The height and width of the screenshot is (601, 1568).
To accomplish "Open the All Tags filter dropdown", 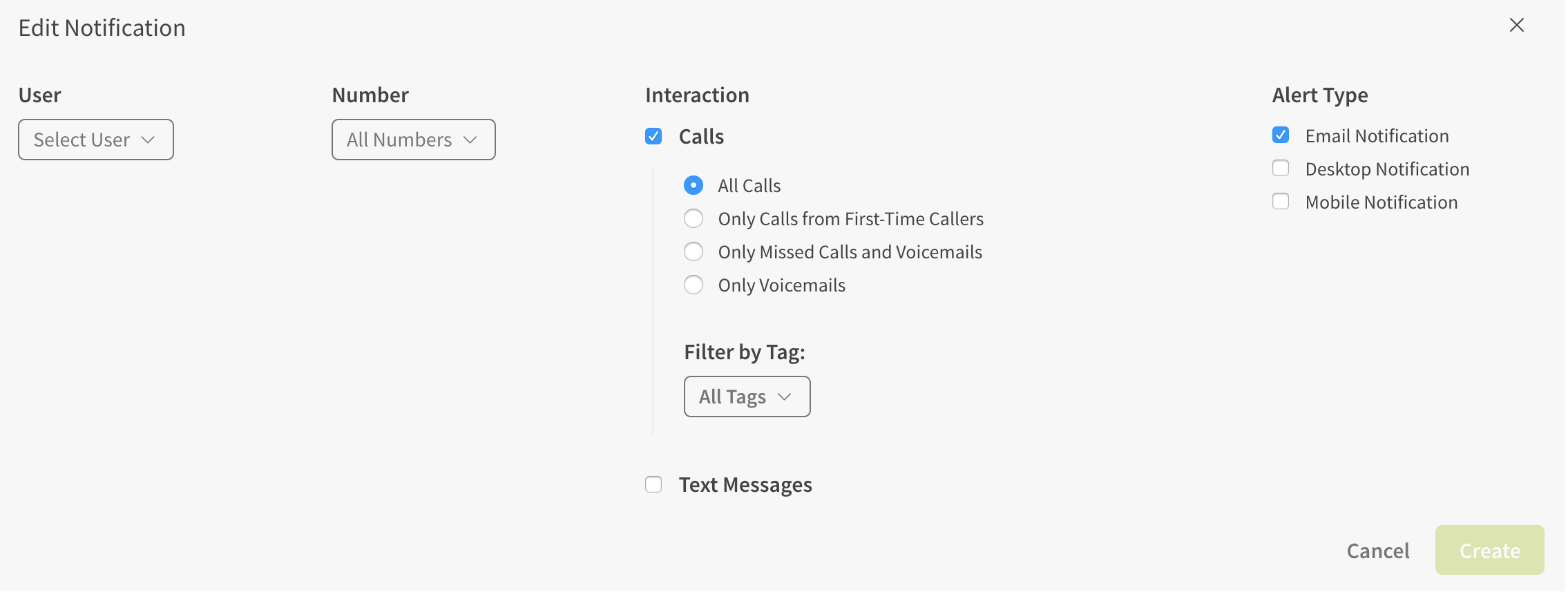I will pos(747,397).
